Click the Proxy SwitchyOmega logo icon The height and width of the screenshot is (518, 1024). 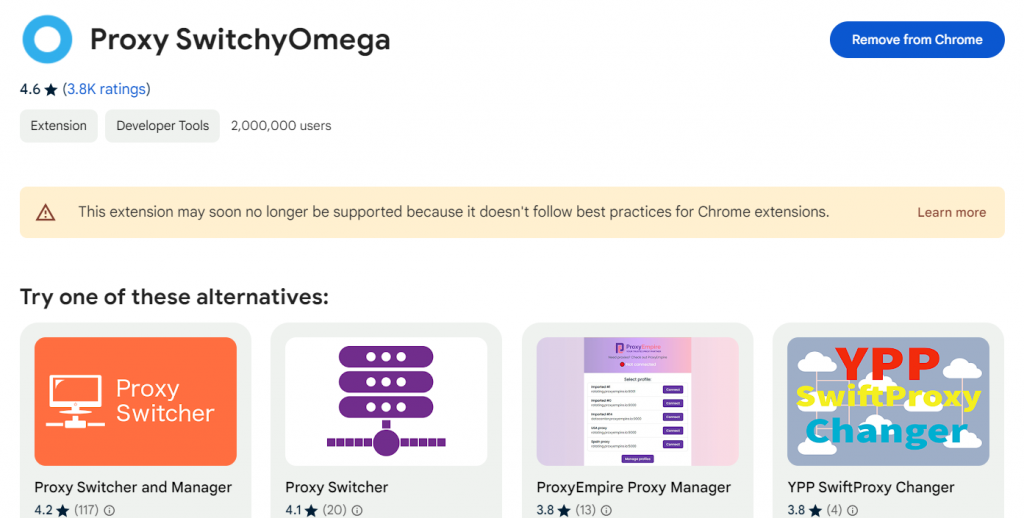(x=47, y=40)
